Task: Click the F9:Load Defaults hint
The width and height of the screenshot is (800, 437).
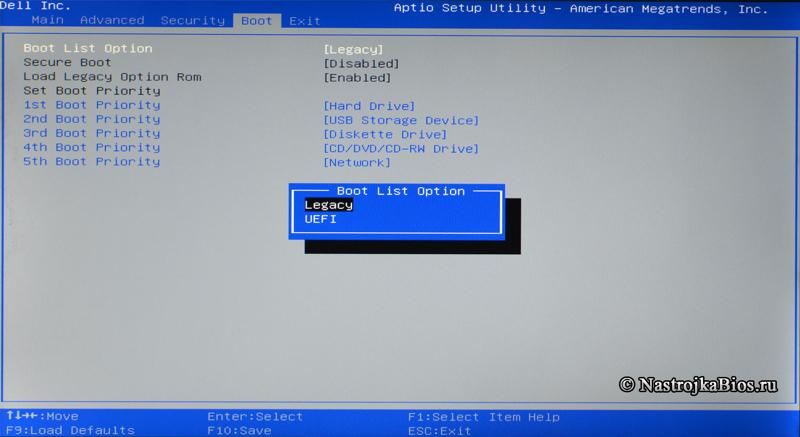Action: coord(70,430)
